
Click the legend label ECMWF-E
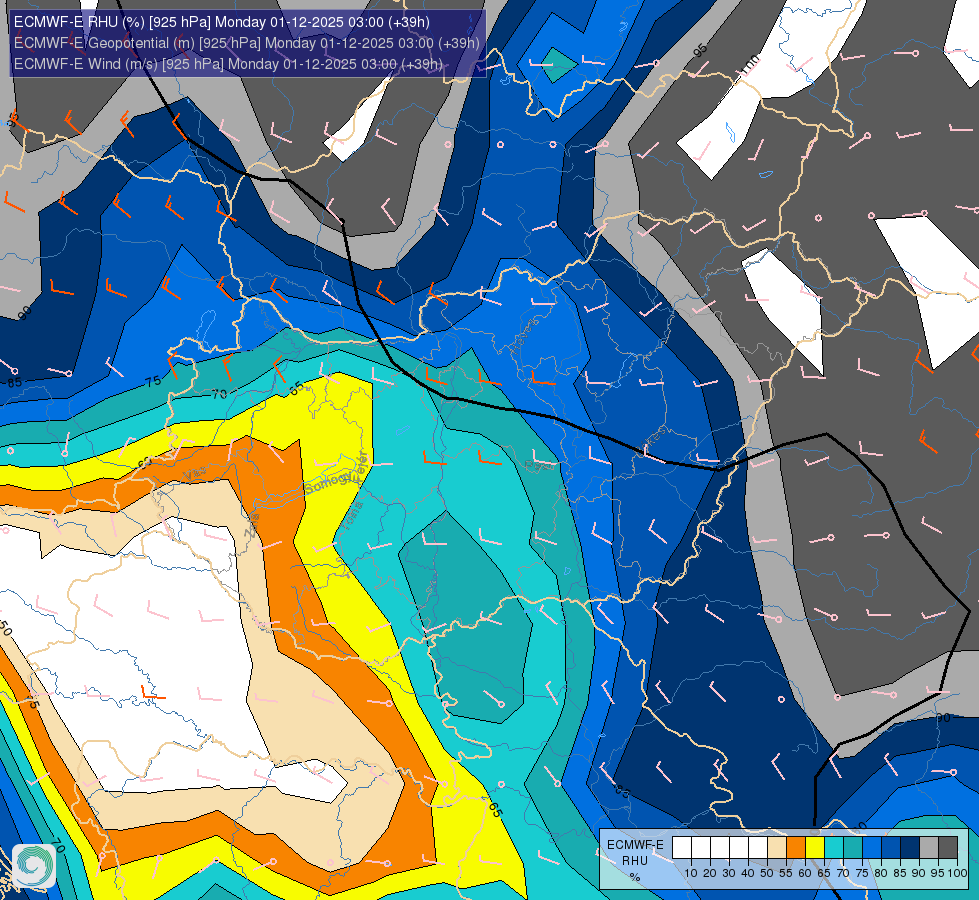coord(636,845)
